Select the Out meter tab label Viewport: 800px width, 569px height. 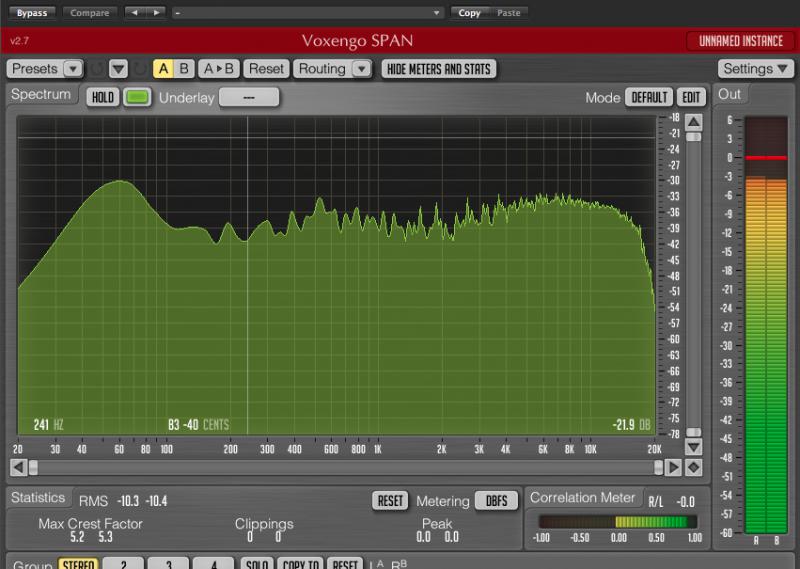coord(729,94)
